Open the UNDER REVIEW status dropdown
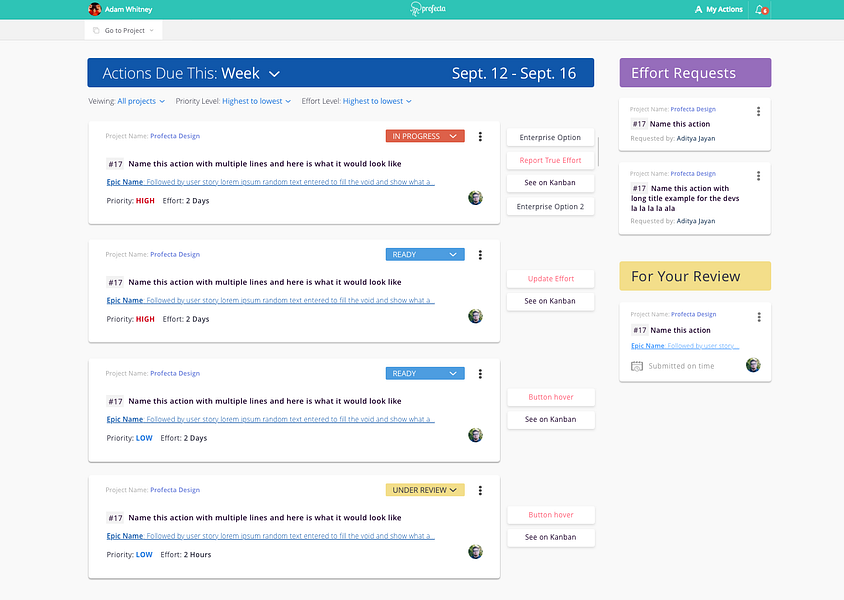This screenshot has width=844, height=600. [x=425, y=490]
